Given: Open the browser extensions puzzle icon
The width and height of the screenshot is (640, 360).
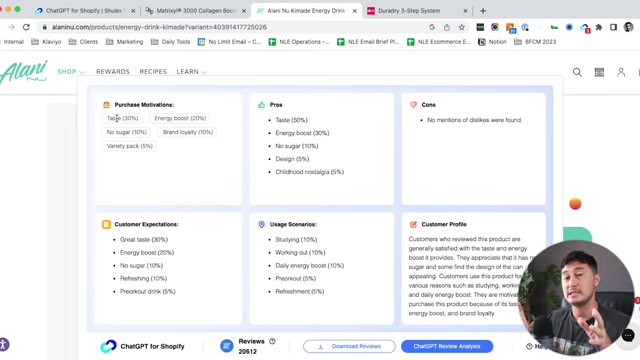Looking at the screenshot, I should 599,27.
